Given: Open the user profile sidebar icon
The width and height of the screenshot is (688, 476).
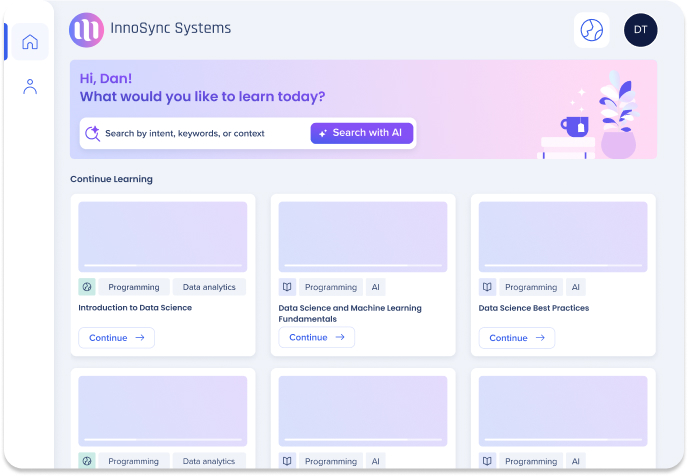Looking at the screenshot, I should point(30,87).
